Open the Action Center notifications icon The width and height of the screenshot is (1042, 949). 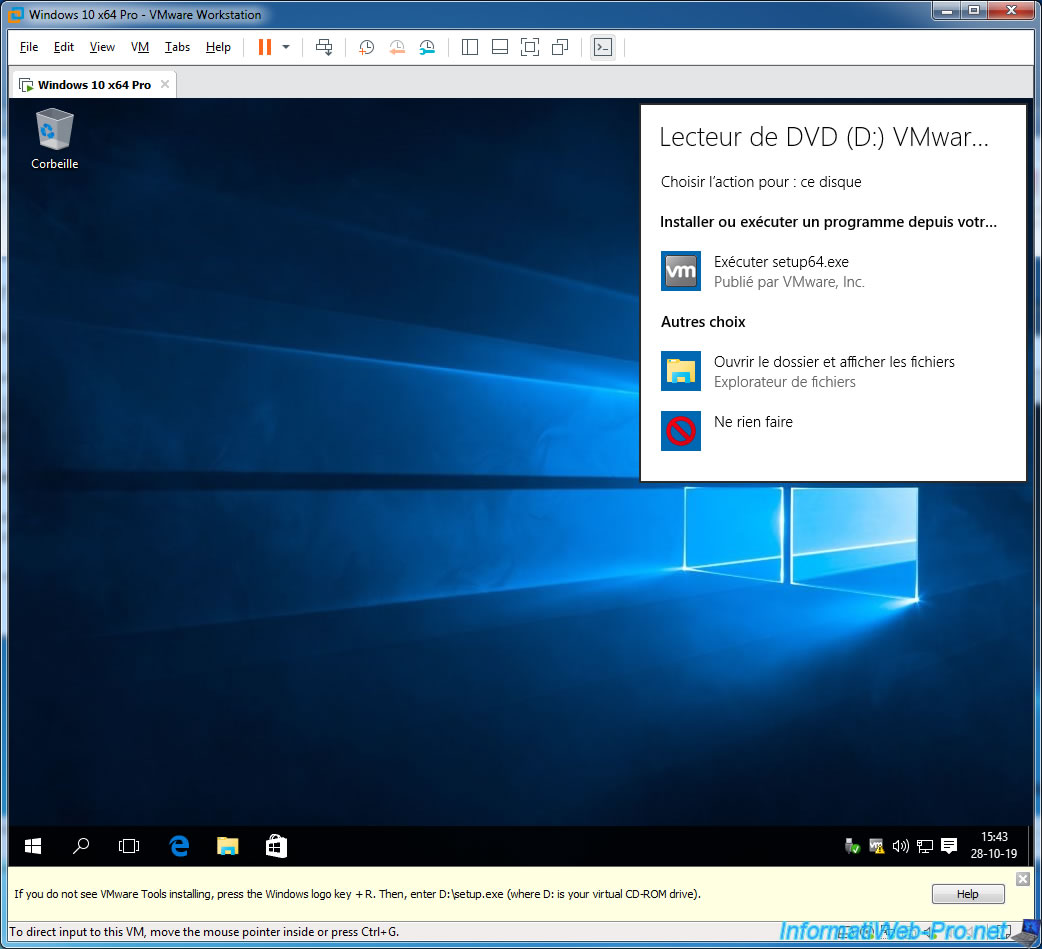coord(949,846)
